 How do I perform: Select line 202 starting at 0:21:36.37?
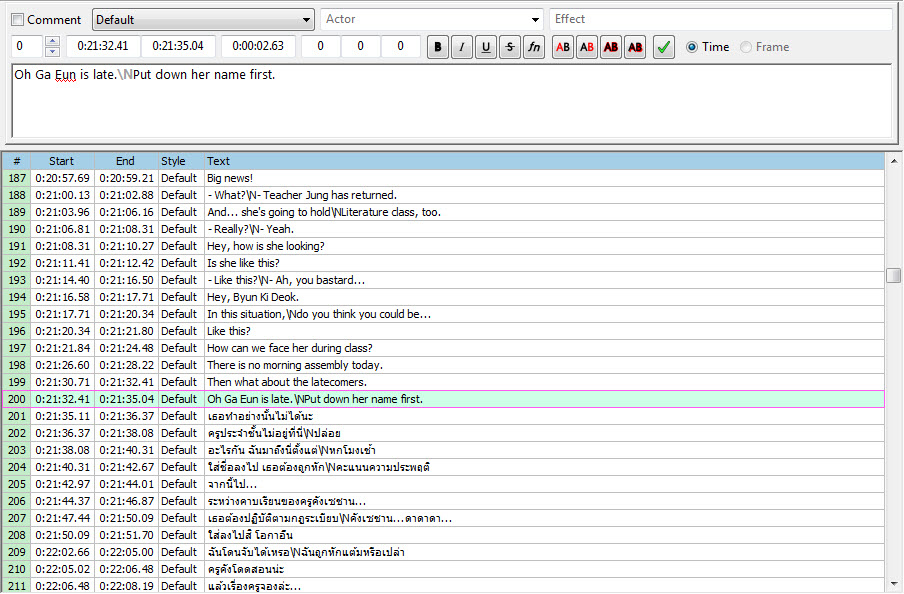point(443,433)
